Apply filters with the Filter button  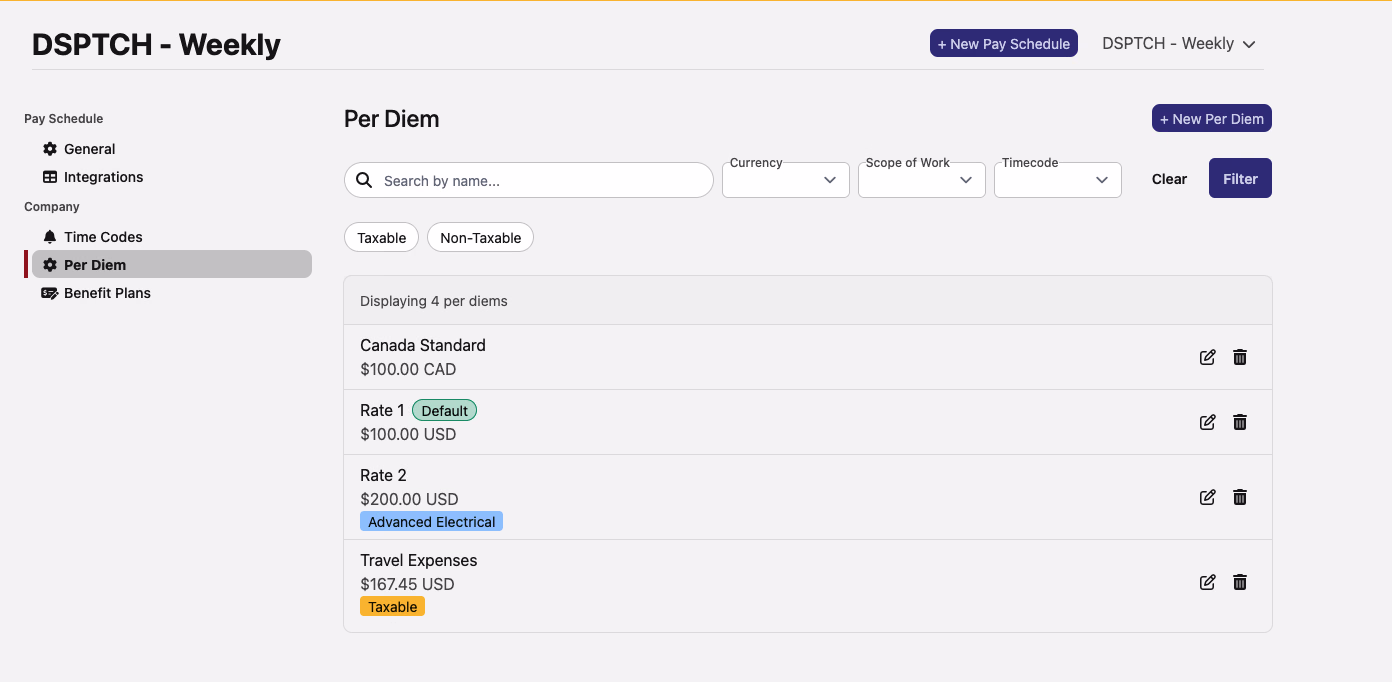[1240, 178]
